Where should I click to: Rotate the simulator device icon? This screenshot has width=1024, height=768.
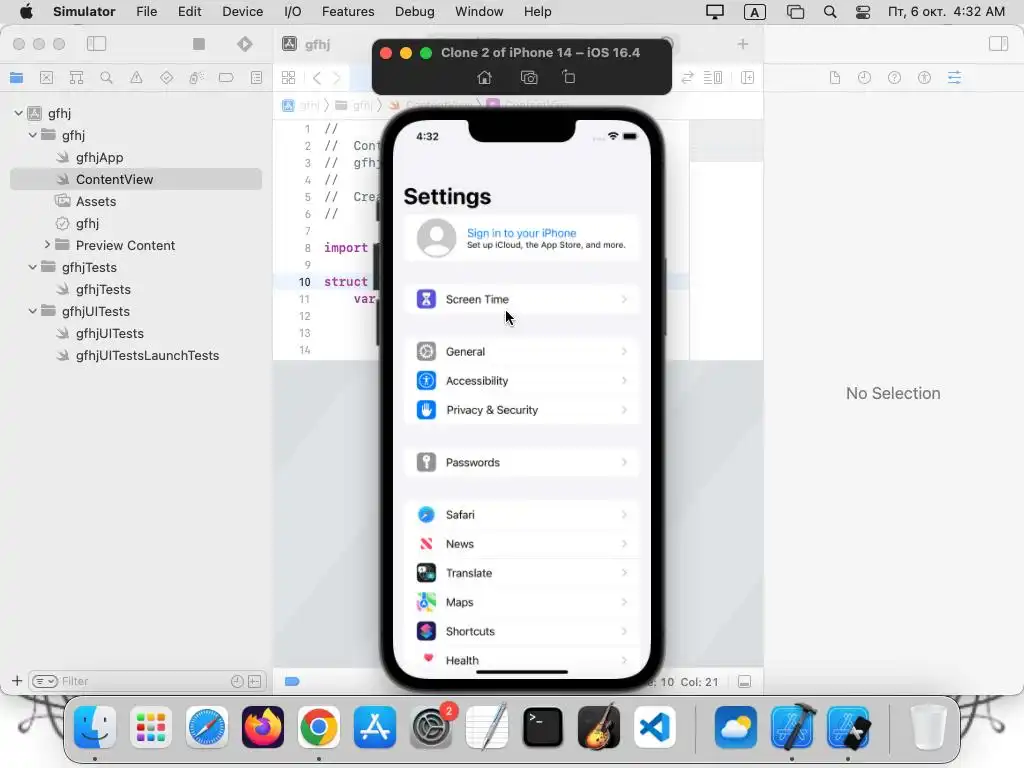pyautogui.click(x=568, y=77)
